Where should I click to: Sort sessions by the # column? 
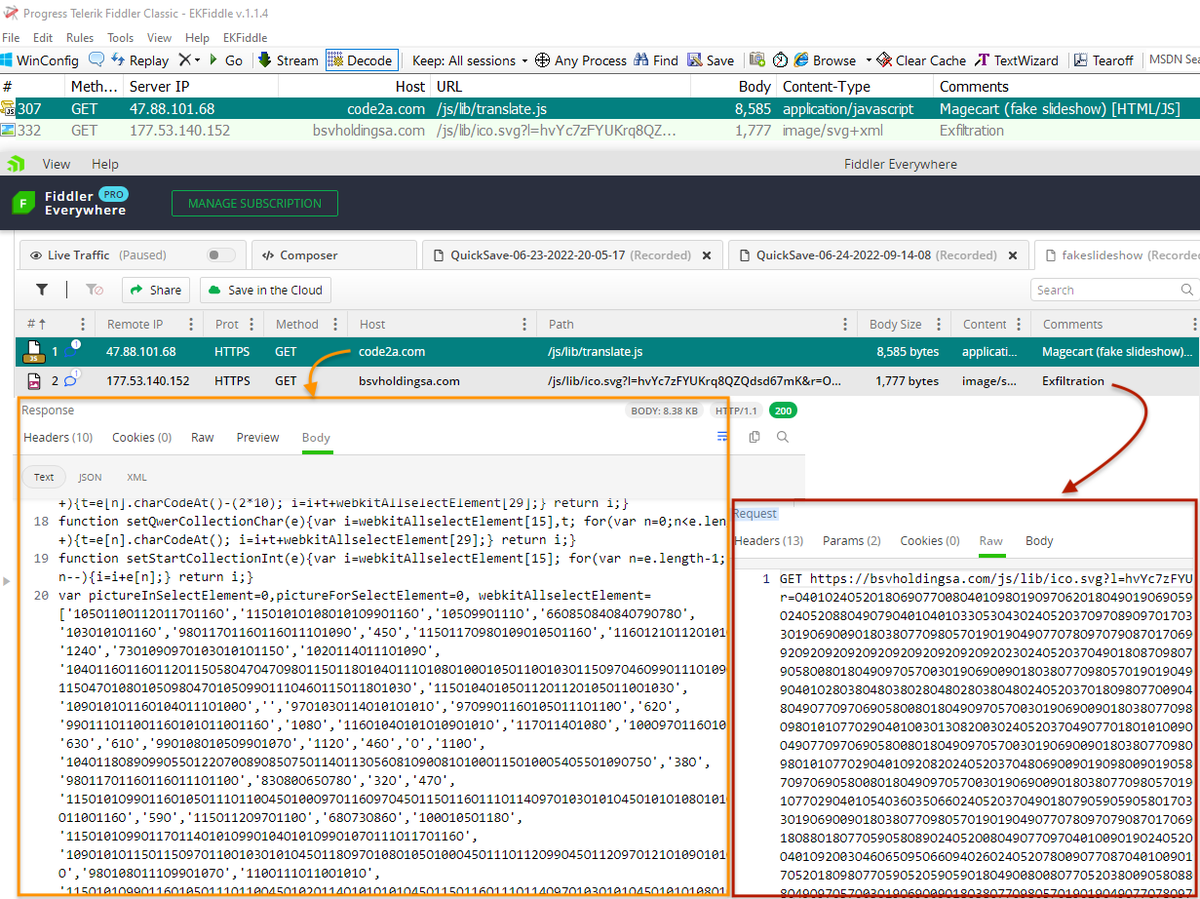pyautogui.click(x=37, y=324)
